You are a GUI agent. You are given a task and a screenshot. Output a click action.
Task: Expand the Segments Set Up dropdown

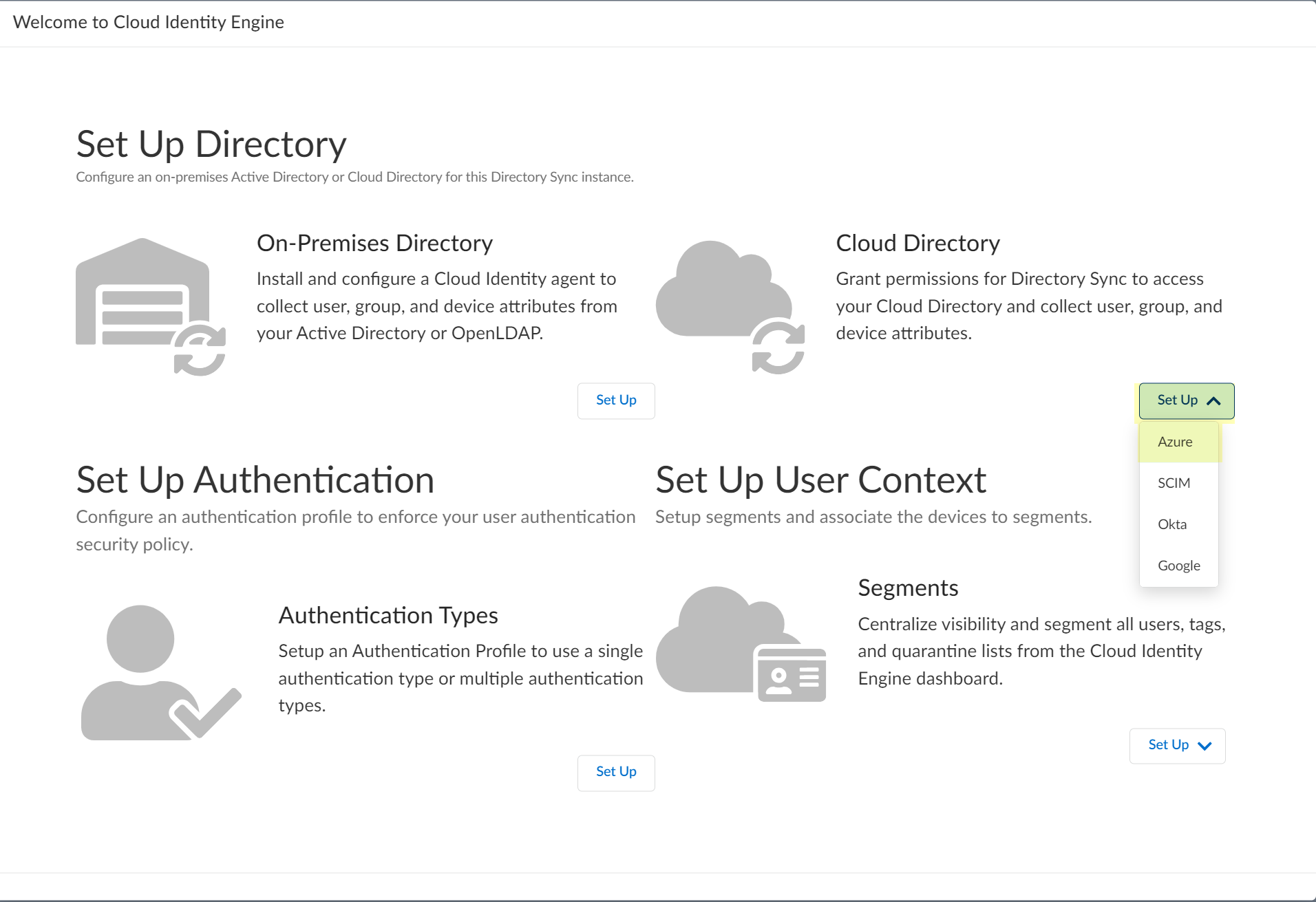[1176, 745]
